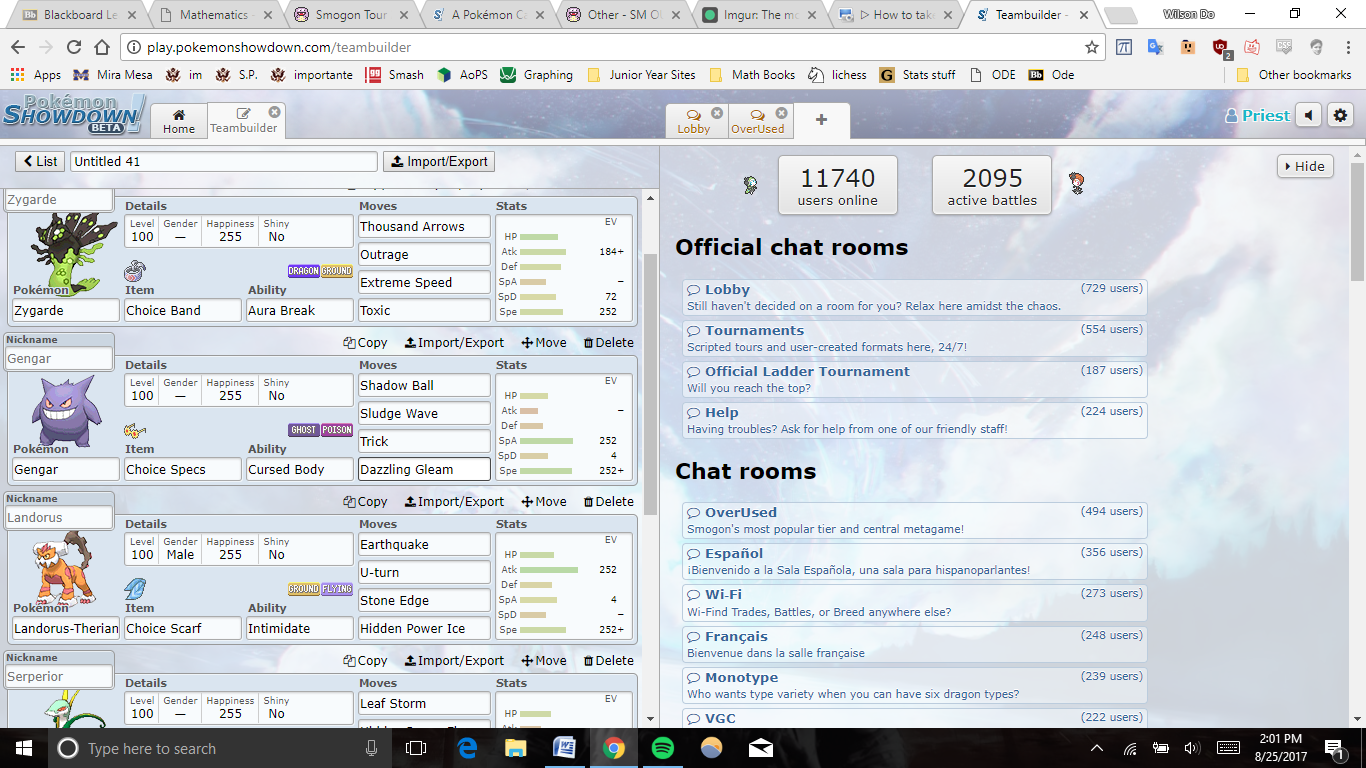Switch to the Home tab
This screenshot has width=1366, height=768.
pos(179,121)
